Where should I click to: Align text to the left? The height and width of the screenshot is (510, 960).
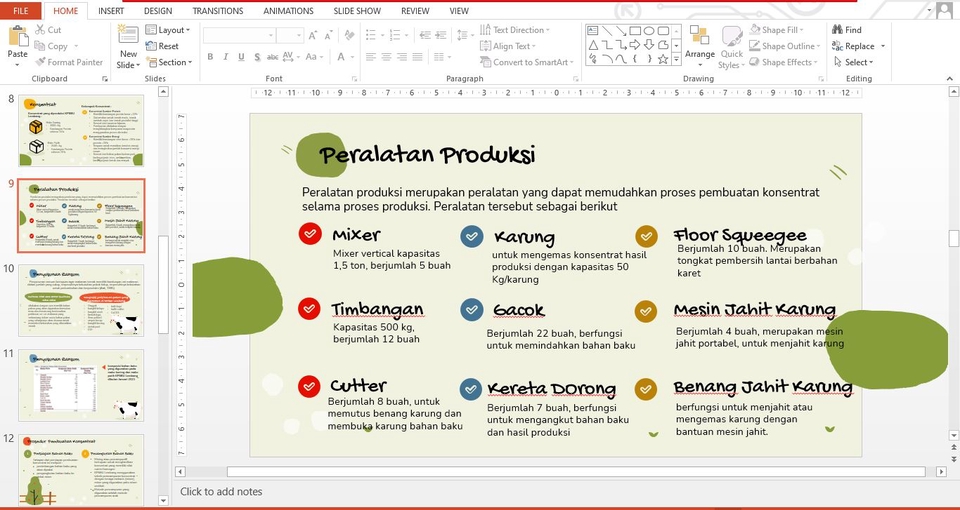(x=370, y=57)
